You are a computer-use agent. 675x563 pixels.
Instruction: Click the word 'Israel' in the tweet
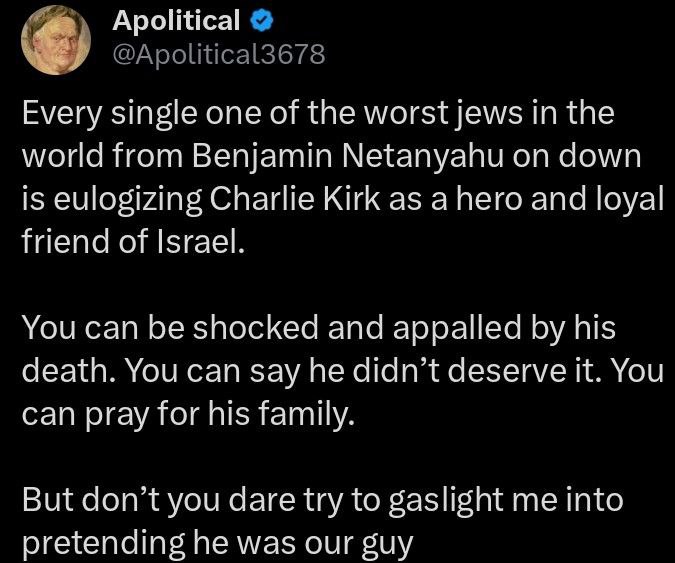click(196, 241)
